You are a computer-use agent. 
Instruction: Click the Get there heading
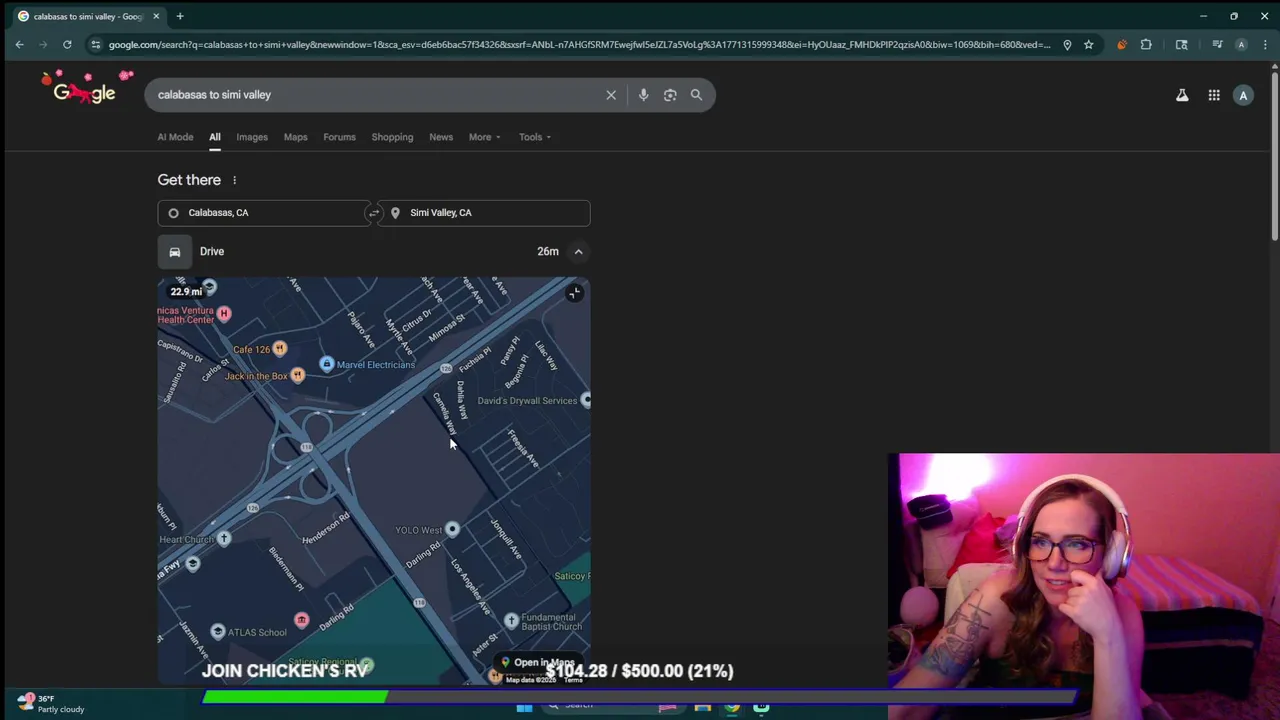pyautogui.click(x=189, y=180)
